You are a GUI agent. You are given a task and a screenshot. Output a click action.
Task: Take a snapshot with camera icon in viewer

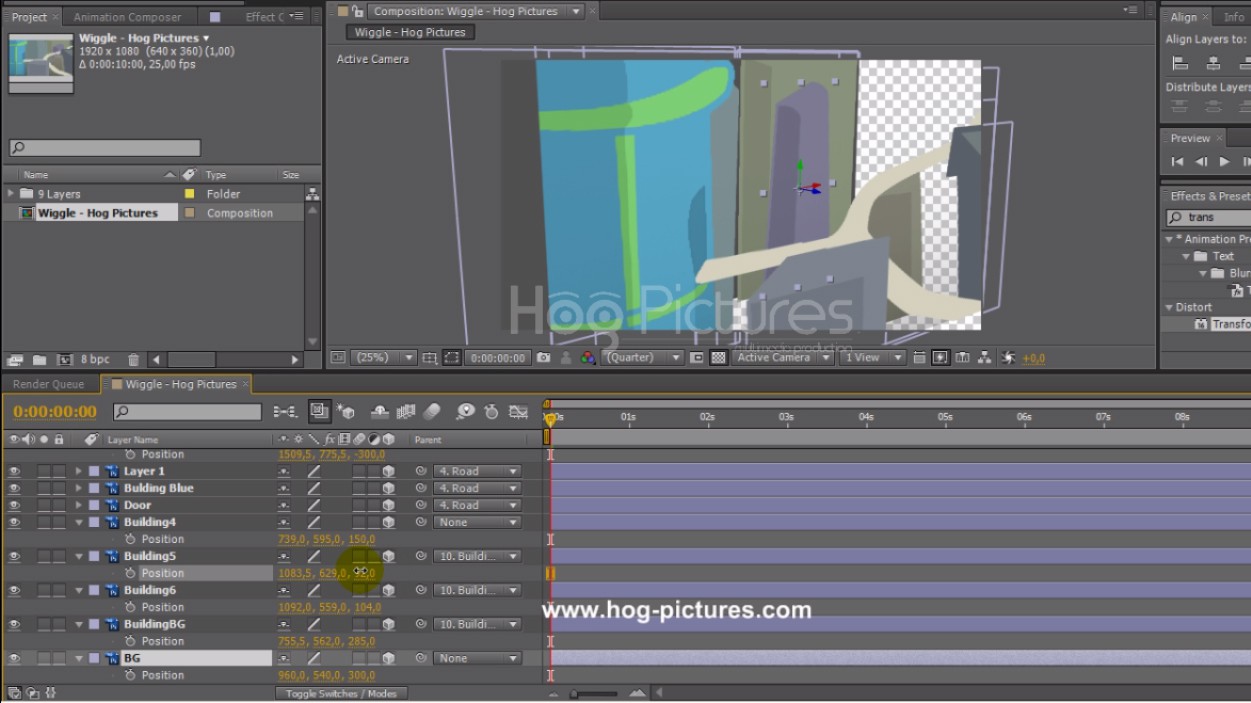tap(543, 357)
